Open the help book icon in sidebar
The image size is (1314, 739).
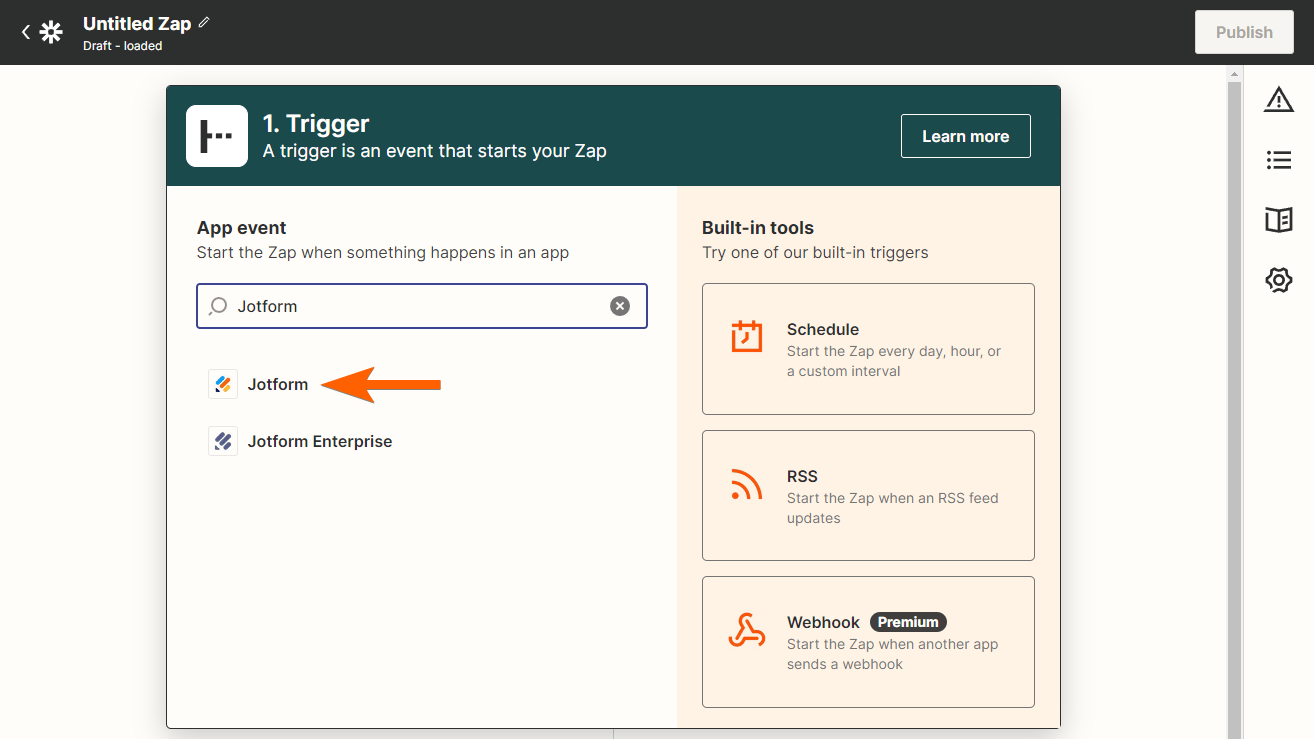coord(1279,220)
